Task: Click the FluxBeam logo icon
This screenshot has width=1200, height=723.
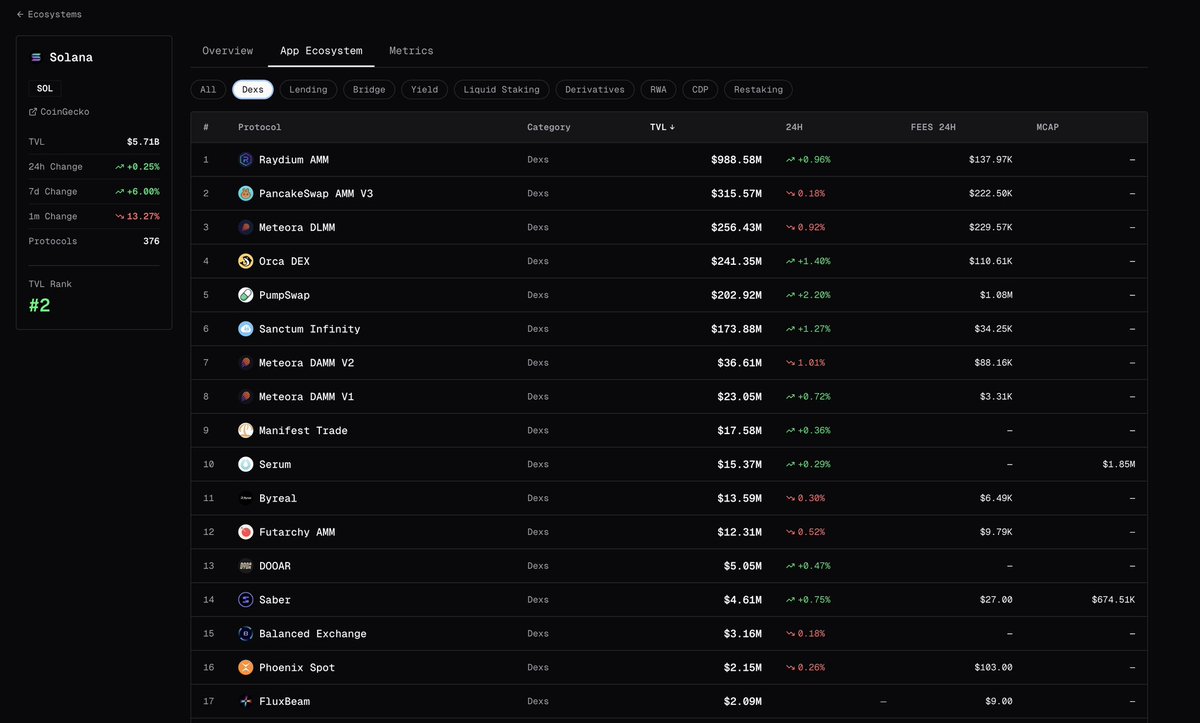Action: tap(246, 702)
